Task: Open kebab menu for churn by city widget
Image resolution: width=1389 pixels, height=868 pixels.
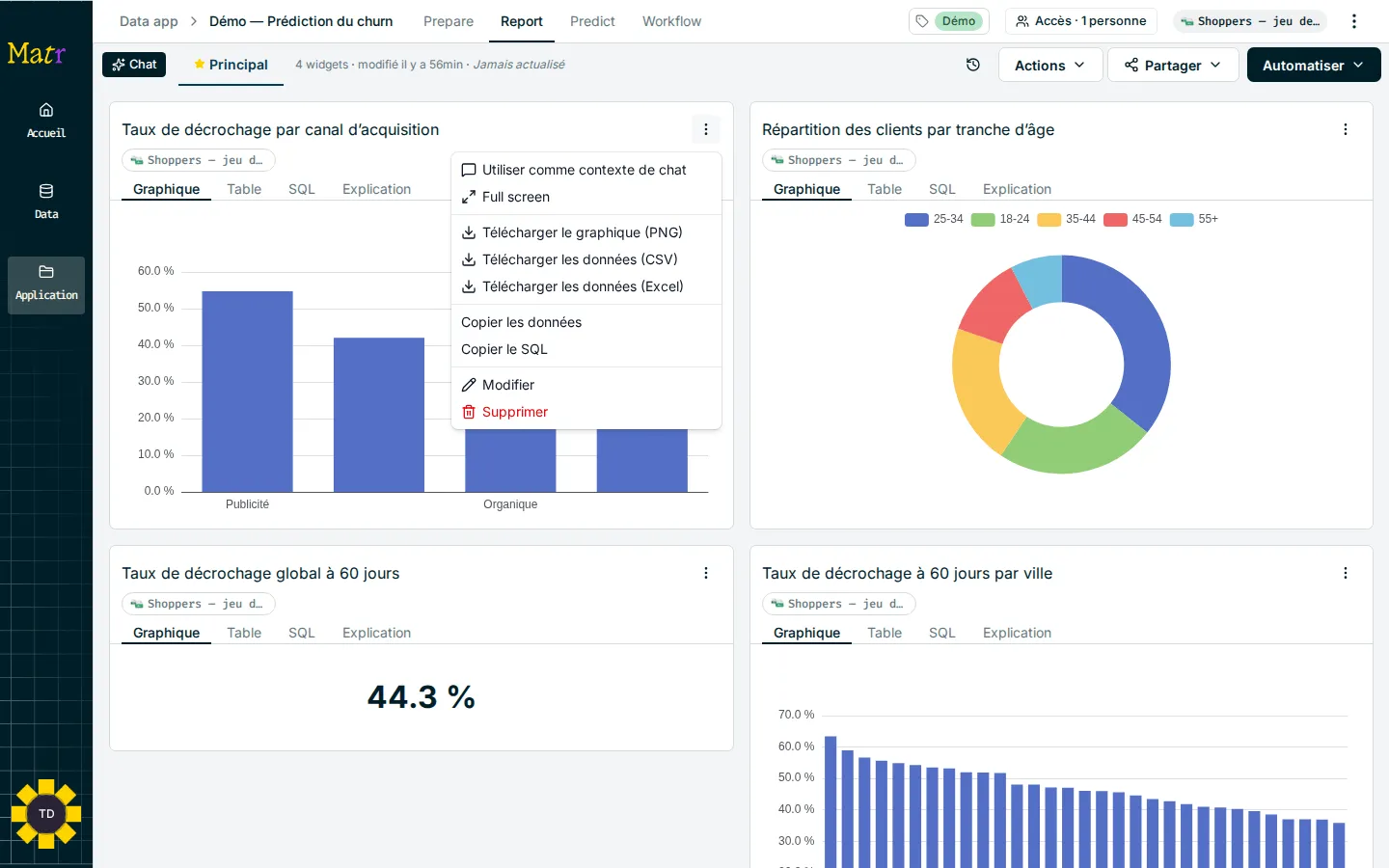Action: 1346,573
